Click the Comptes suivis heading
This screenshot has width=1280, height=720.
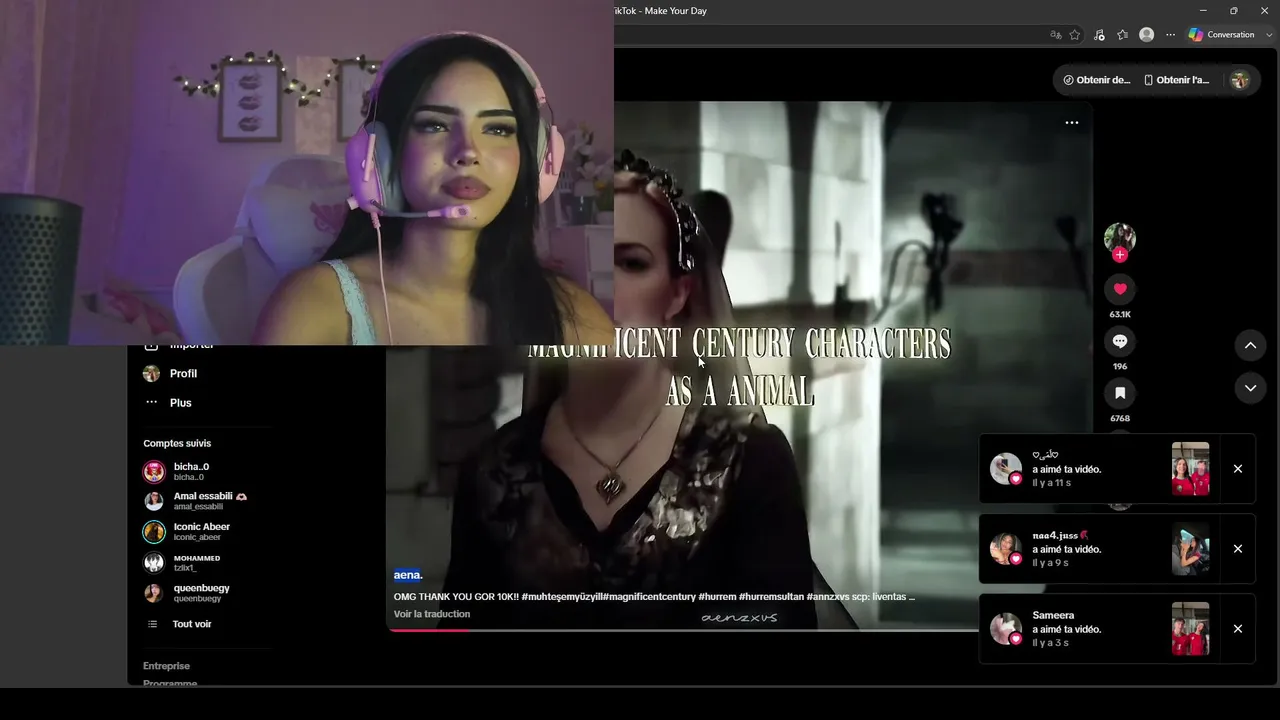(x=177, y=443)
